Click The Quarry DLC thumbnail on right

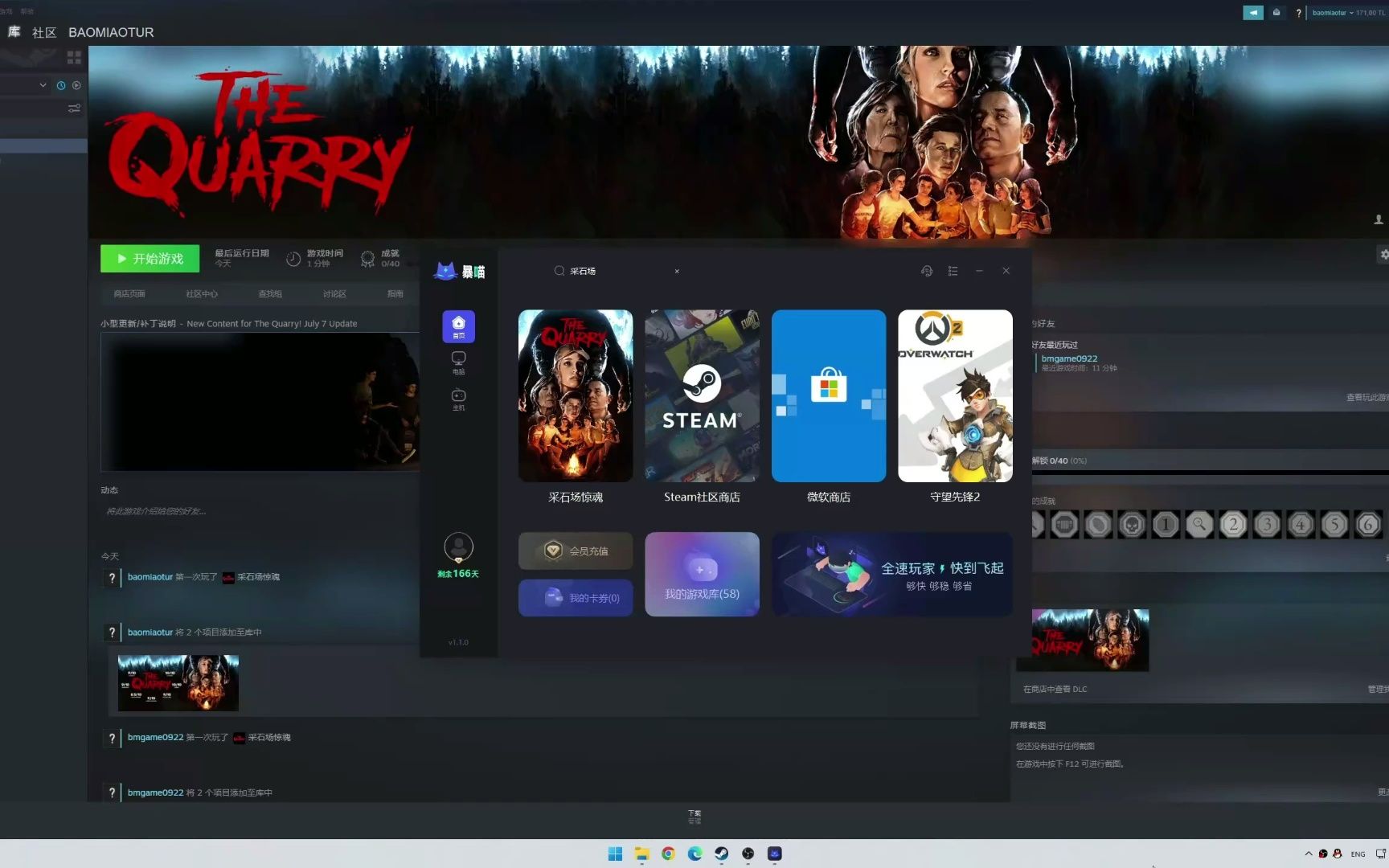coord(1090,641)
